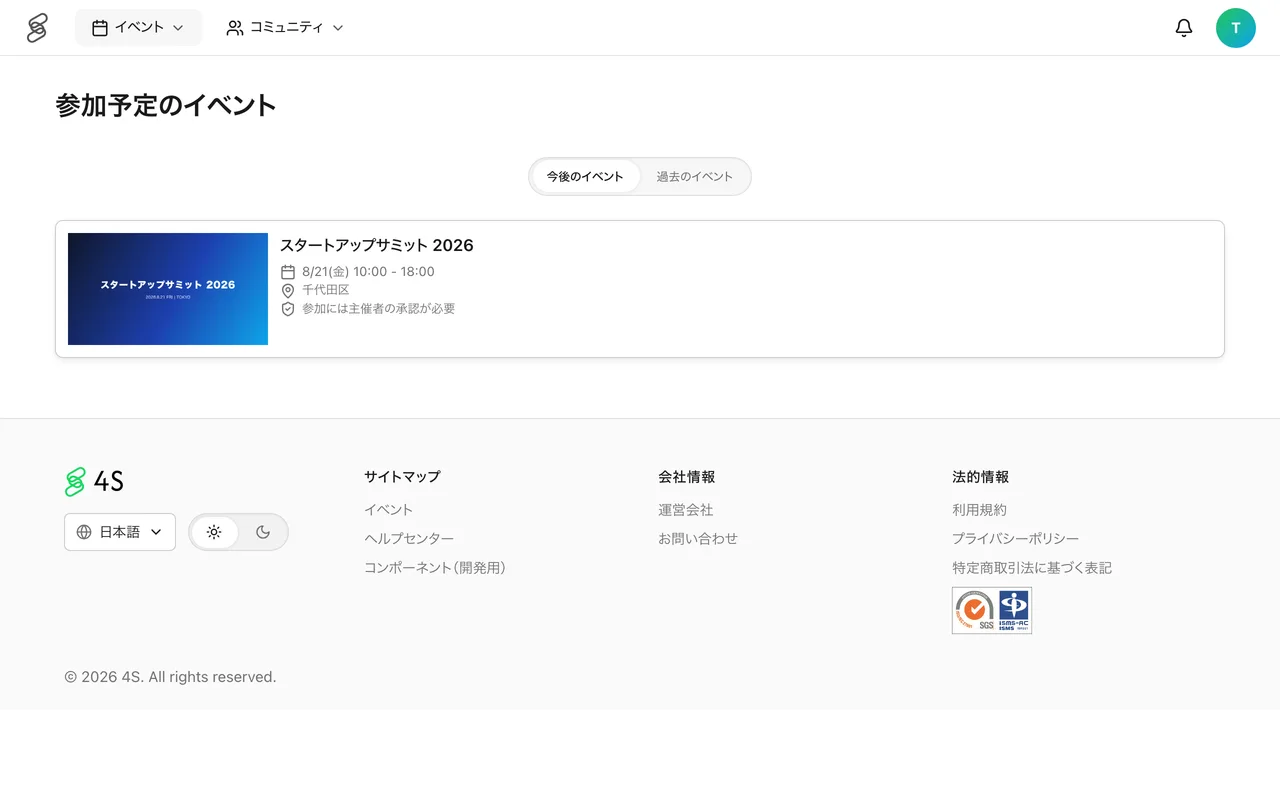Select the 過去のイベント tab

pos(695,177)
